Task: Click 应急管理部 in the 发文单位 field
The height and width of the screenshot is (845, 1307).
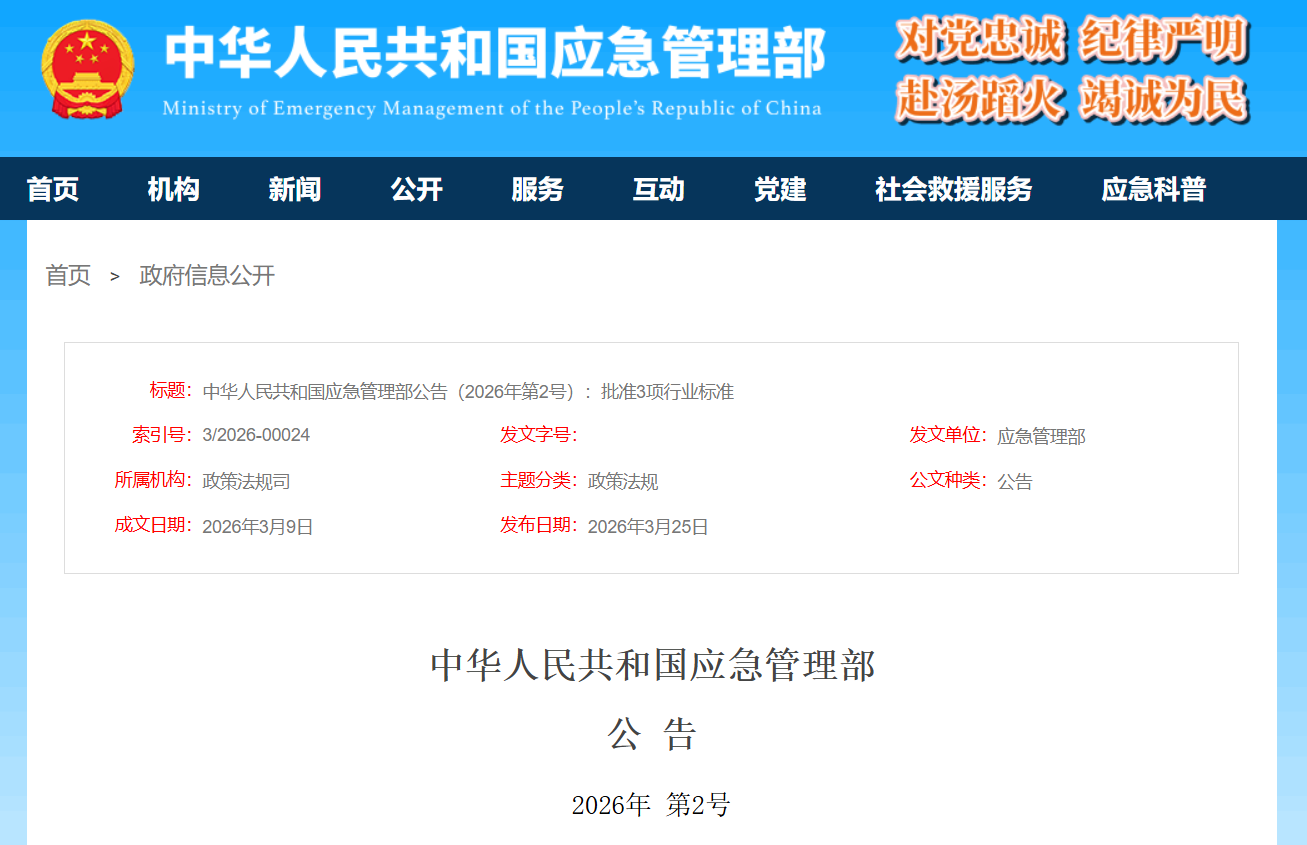Action: pos(1039,435)
